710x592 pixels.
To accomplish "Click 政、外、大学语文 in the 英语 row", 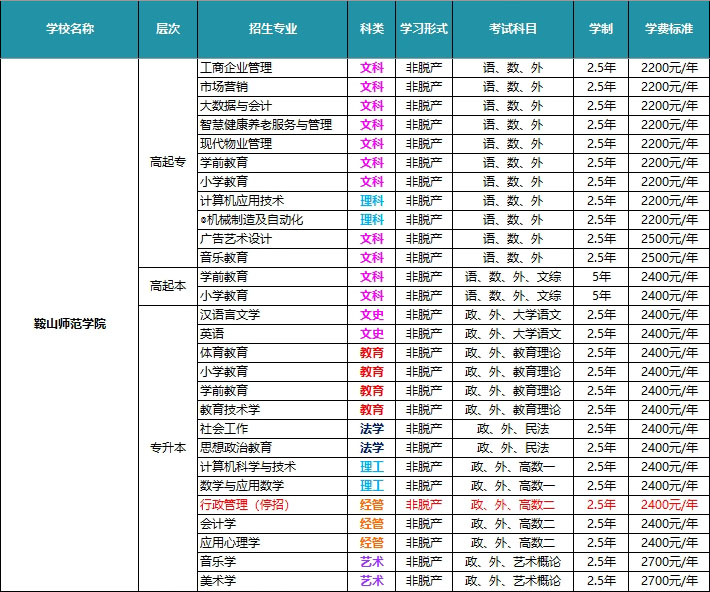I will click(x=513, y=334).
